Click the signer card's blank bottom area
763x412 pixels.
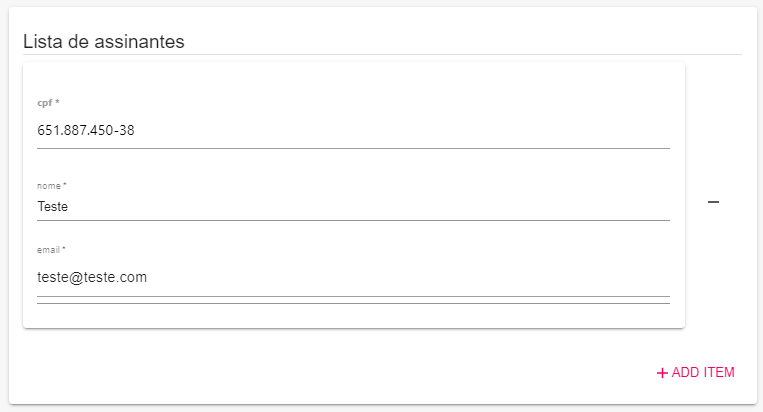click(x=353, y=315)
